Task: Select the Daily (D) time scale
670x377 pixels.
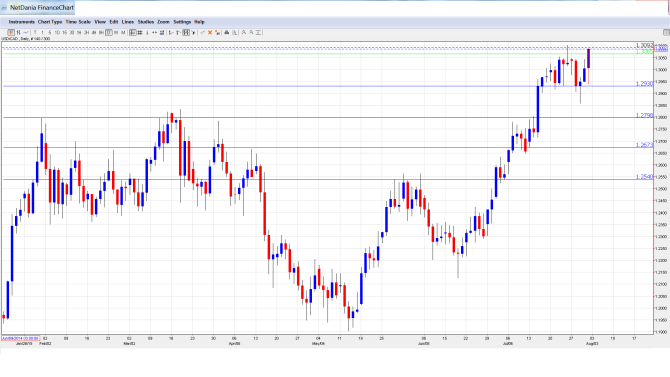Action: 109,32
